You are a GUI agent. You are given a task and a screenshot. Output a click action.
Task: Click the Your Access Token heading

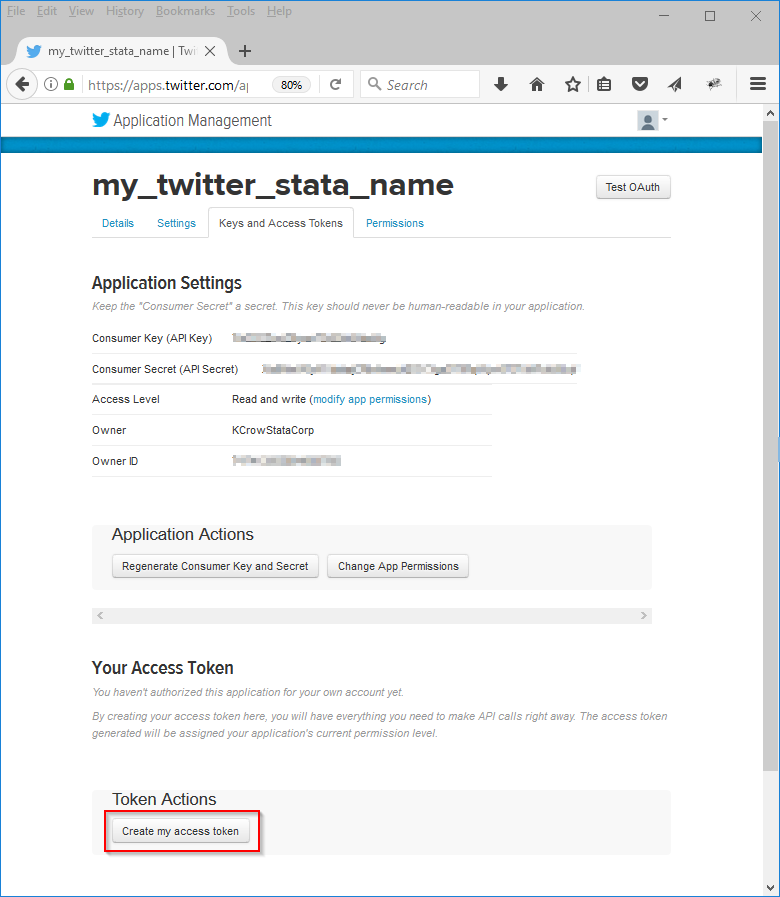[x=163, y=668]
